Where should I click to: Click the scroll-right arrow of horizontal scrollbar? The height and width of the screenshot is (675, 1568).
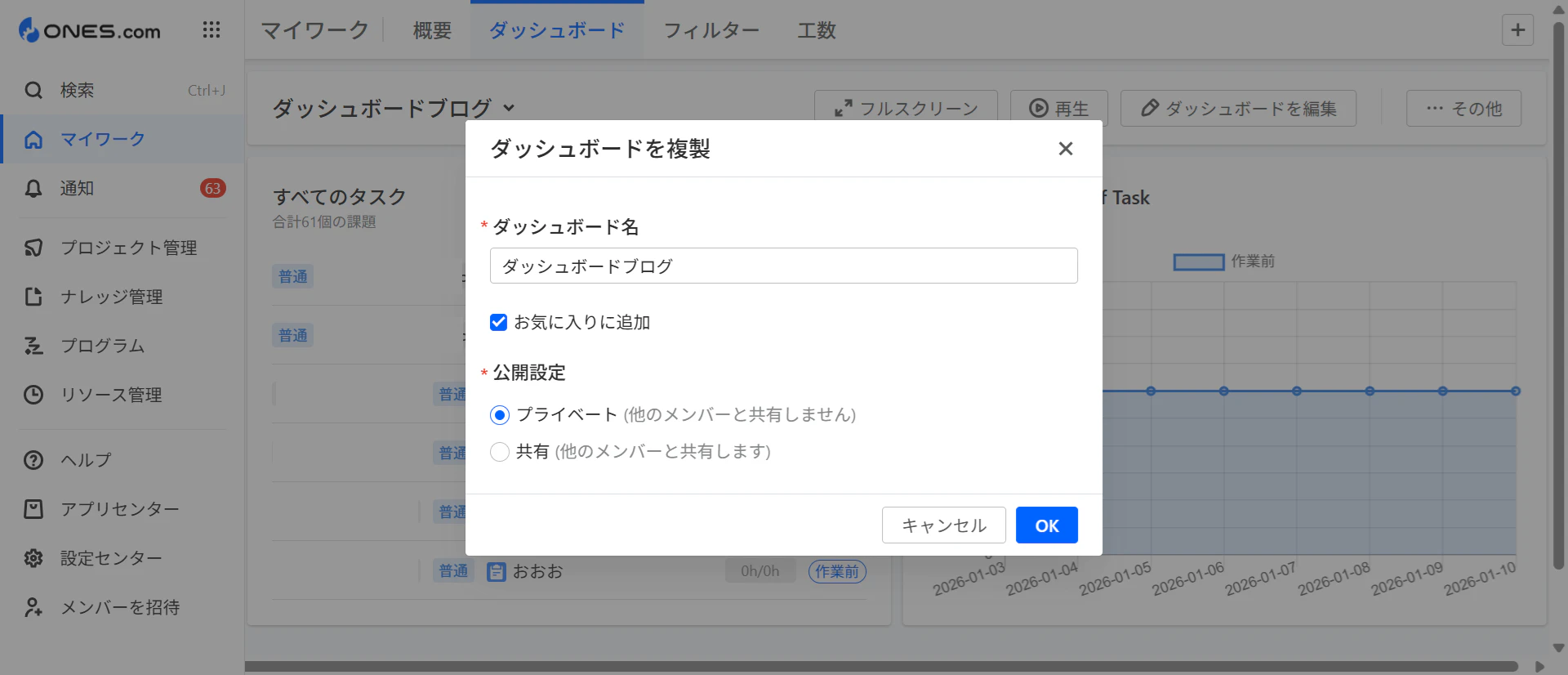(x=1539, y=667)
